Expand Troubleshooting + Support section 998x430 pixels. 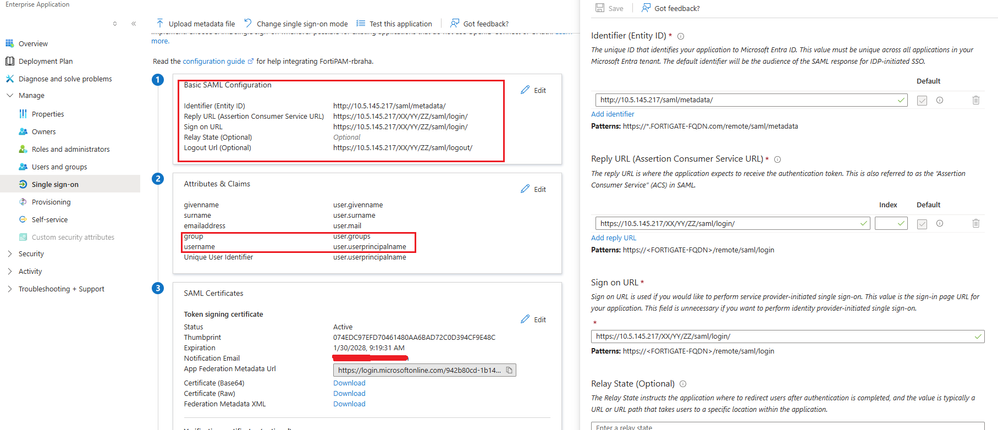tap(10, 289)
